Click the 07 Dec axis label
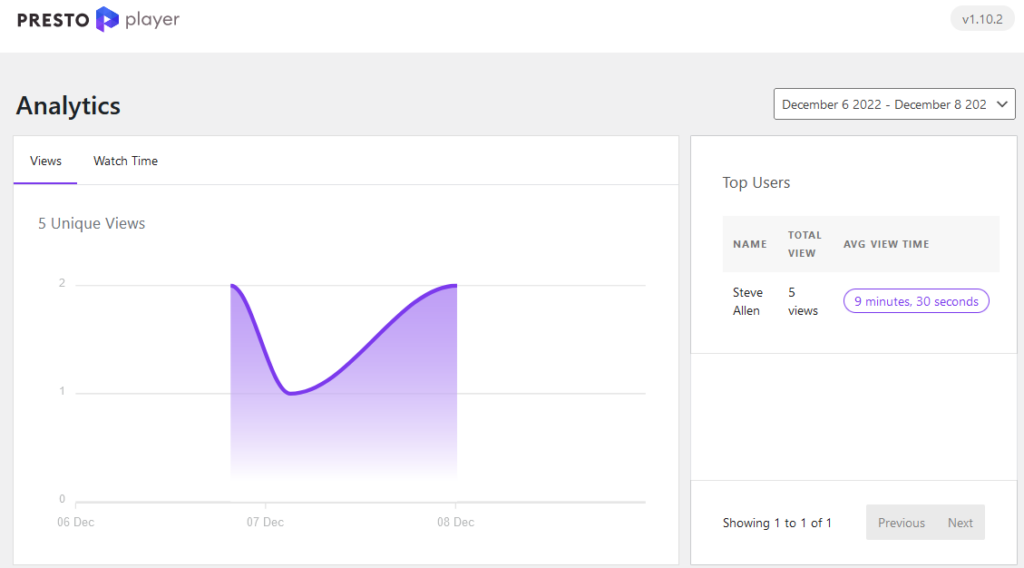Image resolution: width=1024 pixels, height=568 pixels. (264, 522)
